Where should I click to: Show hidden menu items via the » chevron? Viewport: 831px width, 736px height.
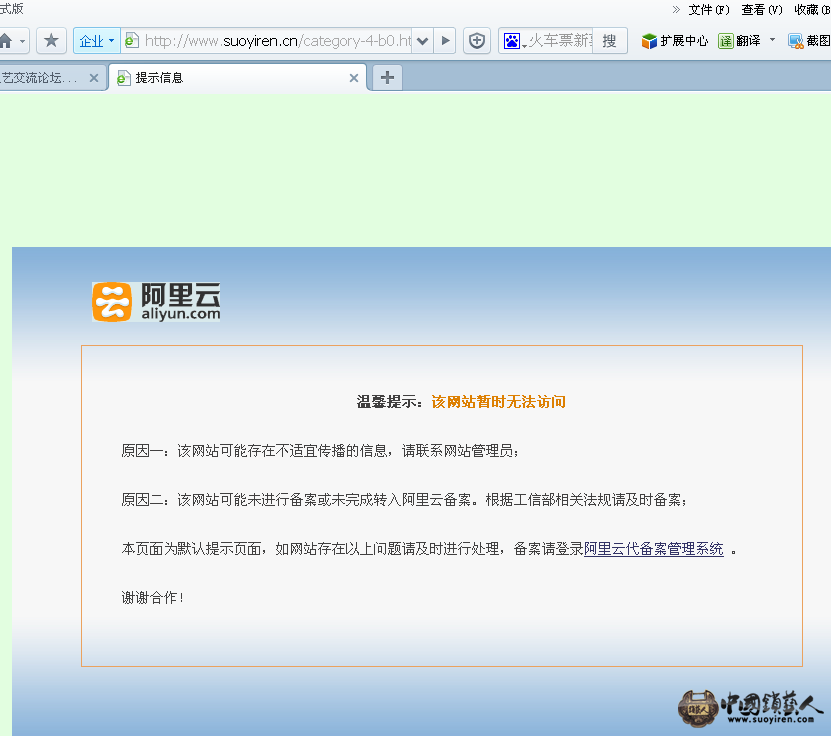pyautogui.click(x=676, y=10)
